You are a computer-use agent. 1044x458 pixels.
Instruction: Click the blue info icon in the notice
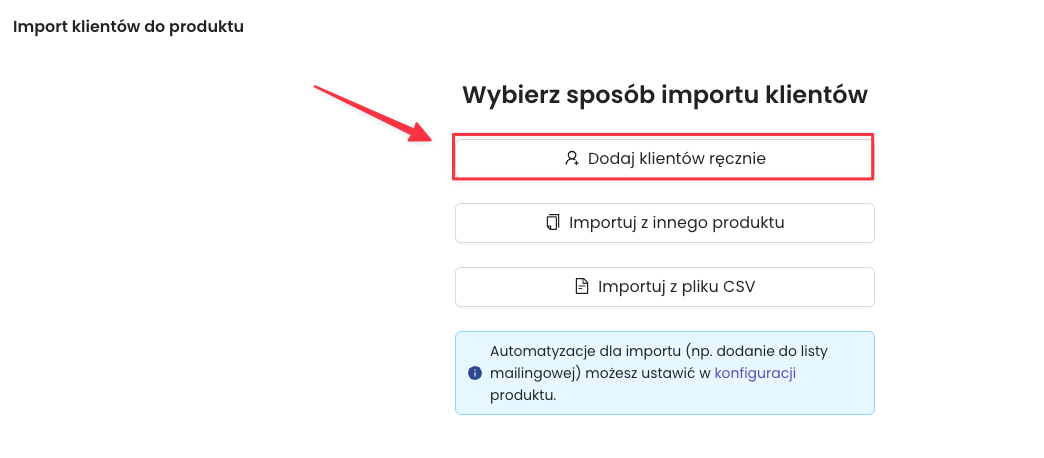tap(474, 373)
